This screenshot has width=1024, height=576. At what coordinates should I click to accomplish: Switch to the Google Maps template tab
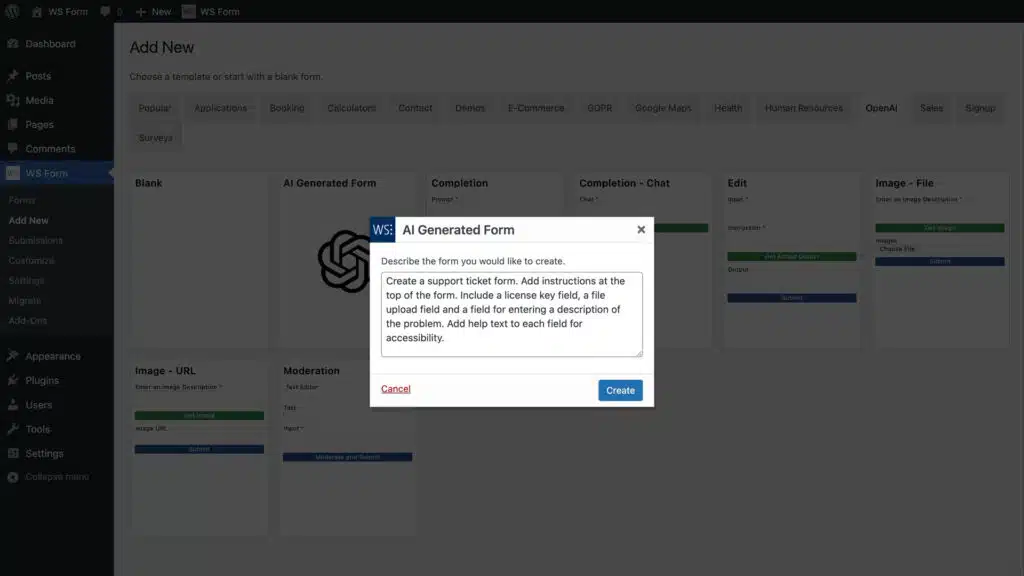click(x=663, y=108)
